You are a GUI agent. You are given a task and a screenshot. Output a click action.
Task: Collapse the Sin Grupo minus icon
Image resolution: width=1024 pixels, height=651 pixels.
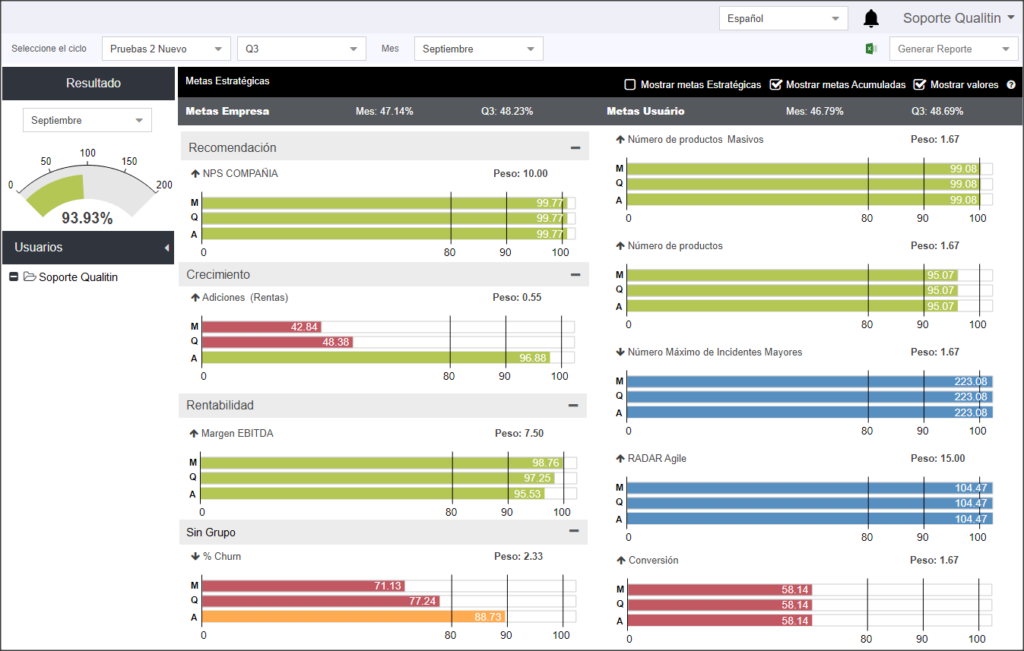point(574,531)
